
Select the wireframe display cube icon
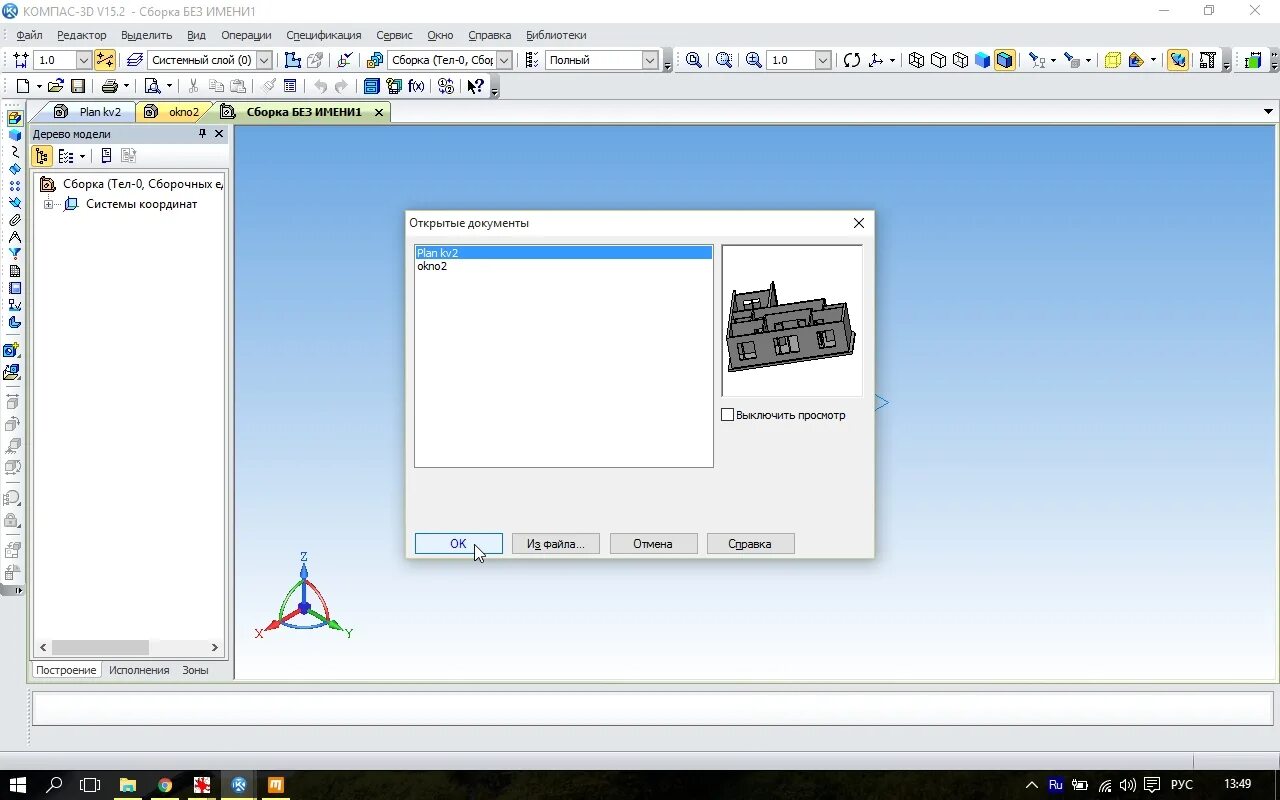pyautogui.click(x=916, y=60)
